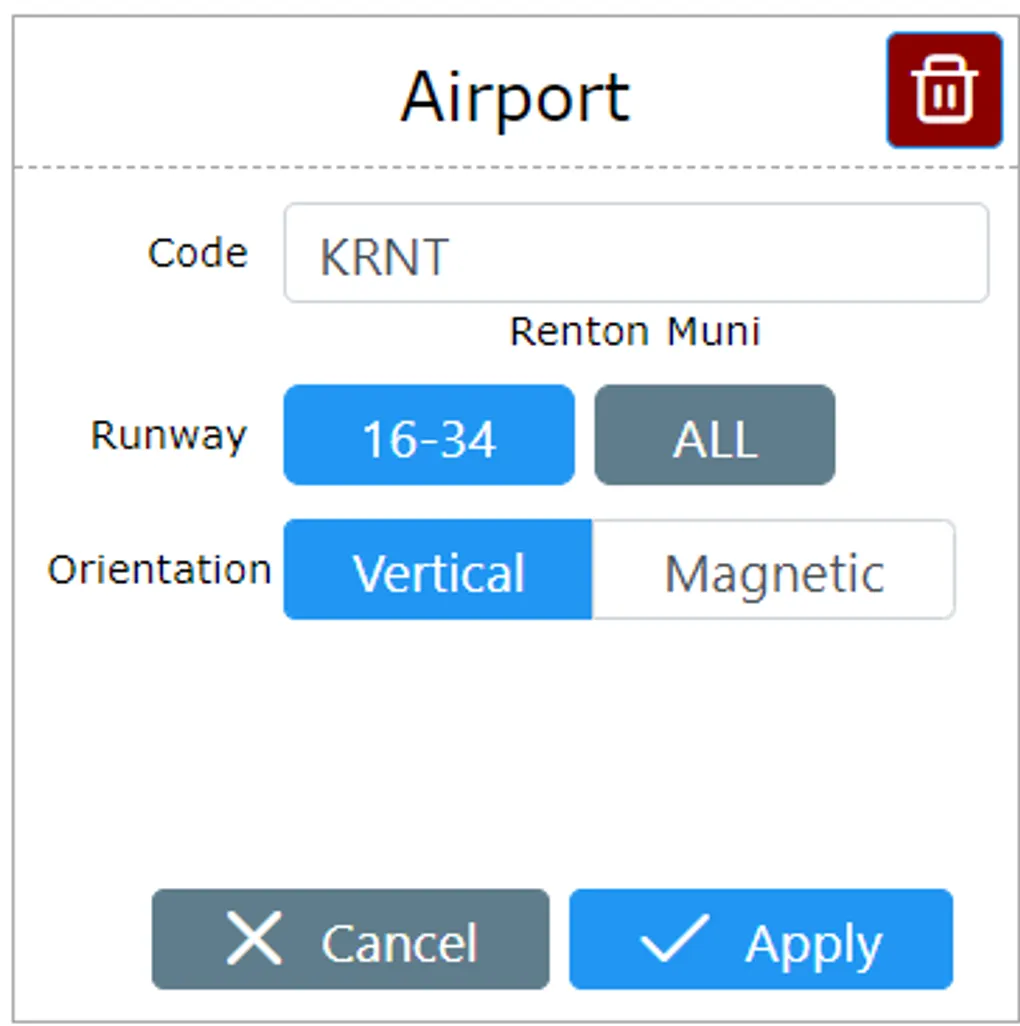
Task: Click the word Muni under the Code field
Action: point(715,331)
